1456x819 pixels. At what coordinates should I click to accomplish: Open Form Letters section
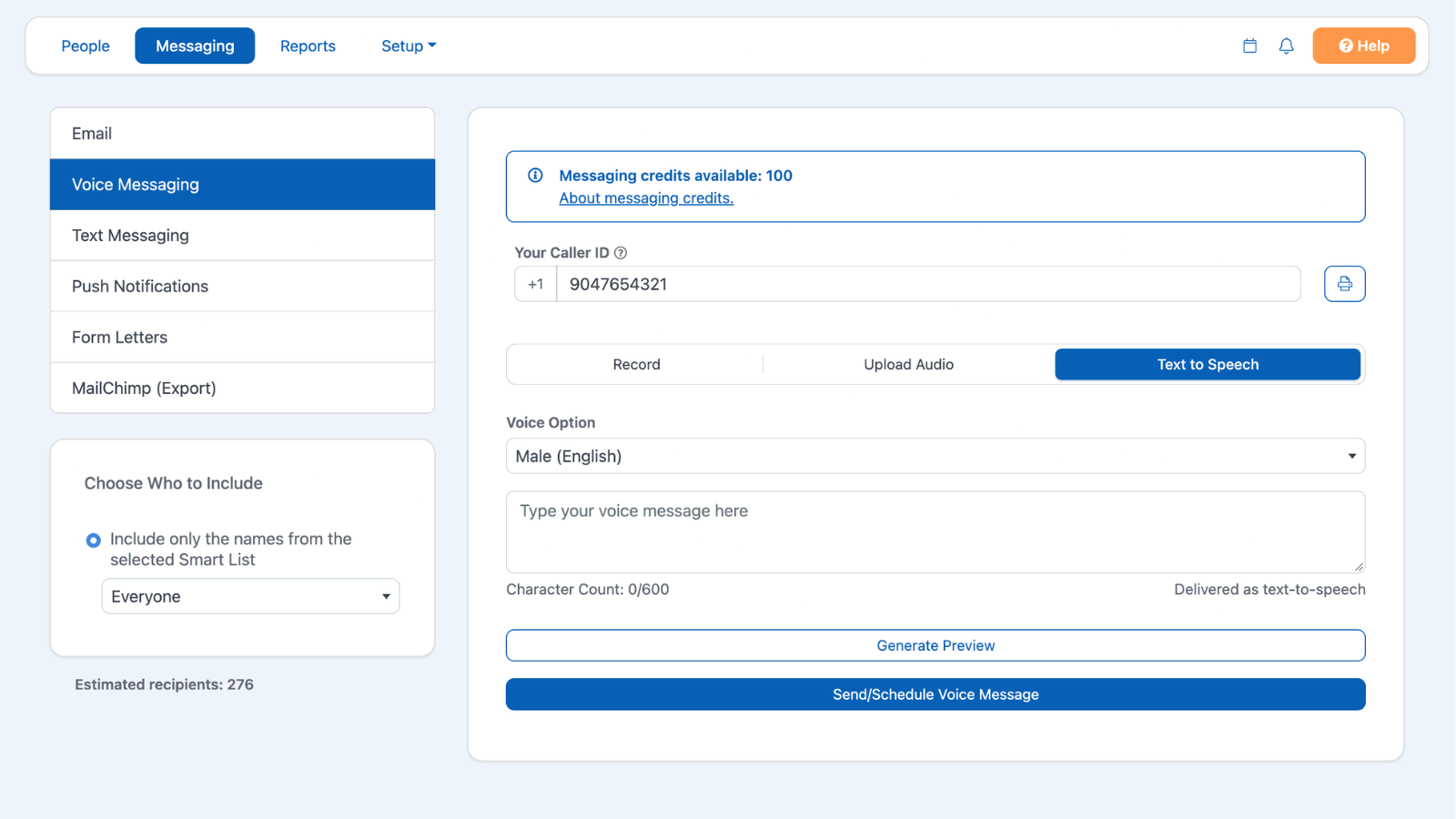point(242,338)
